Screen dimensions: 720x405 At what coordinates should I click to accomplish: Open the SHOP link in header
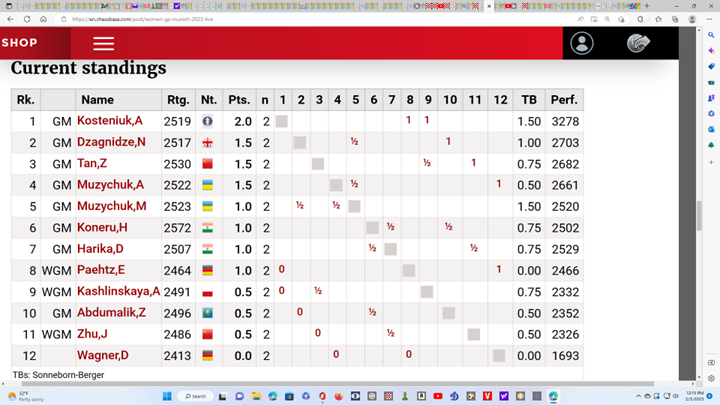20,43
